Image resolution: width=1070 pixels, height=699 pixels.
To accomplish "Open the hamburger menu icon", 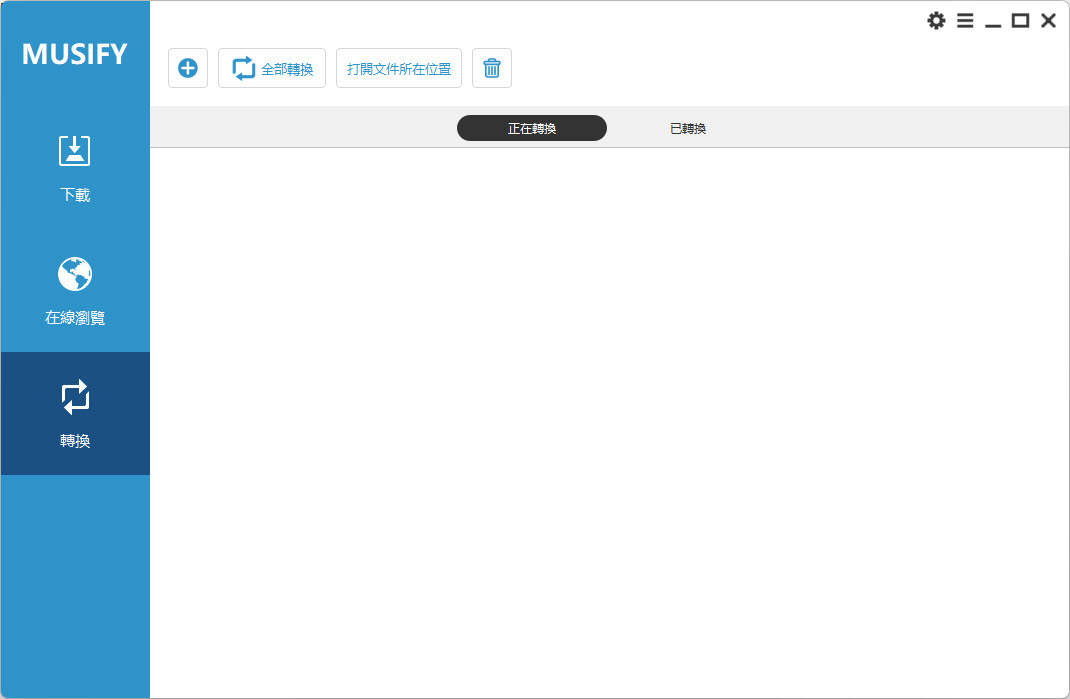I will pyautogui.click(x=965, y=20).
